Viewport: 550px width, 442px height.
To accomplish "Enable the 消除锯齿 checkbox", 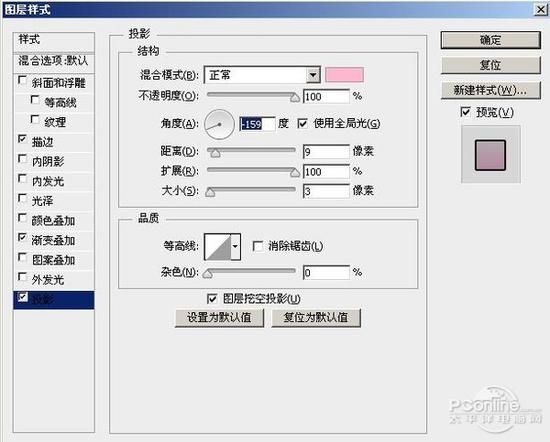I will click(x=258, y=246).
